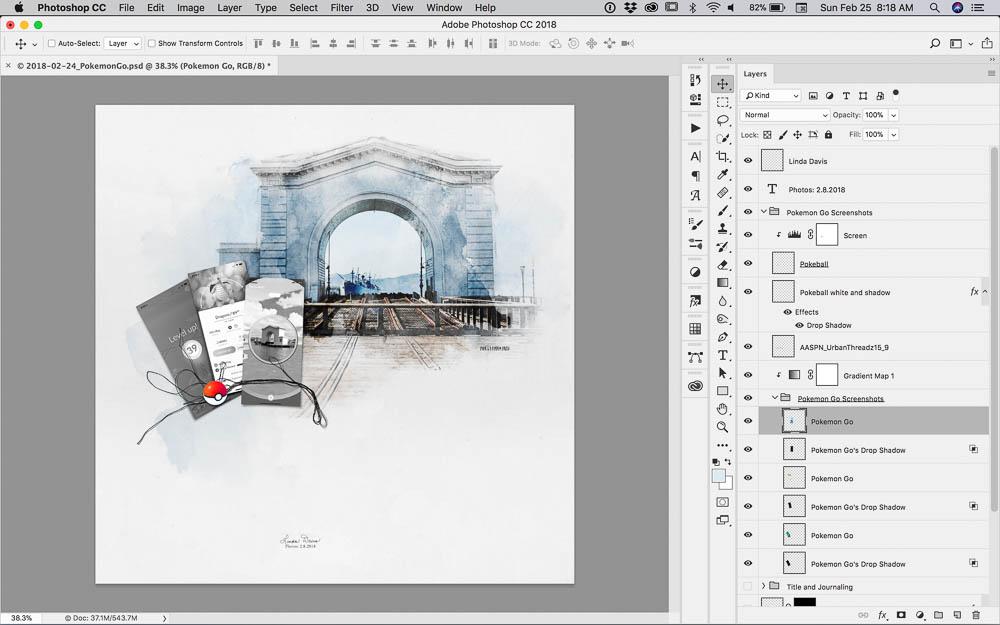Change the screen mode
The height and width of the screenshot is (625, 1000).
pos(722,520)
